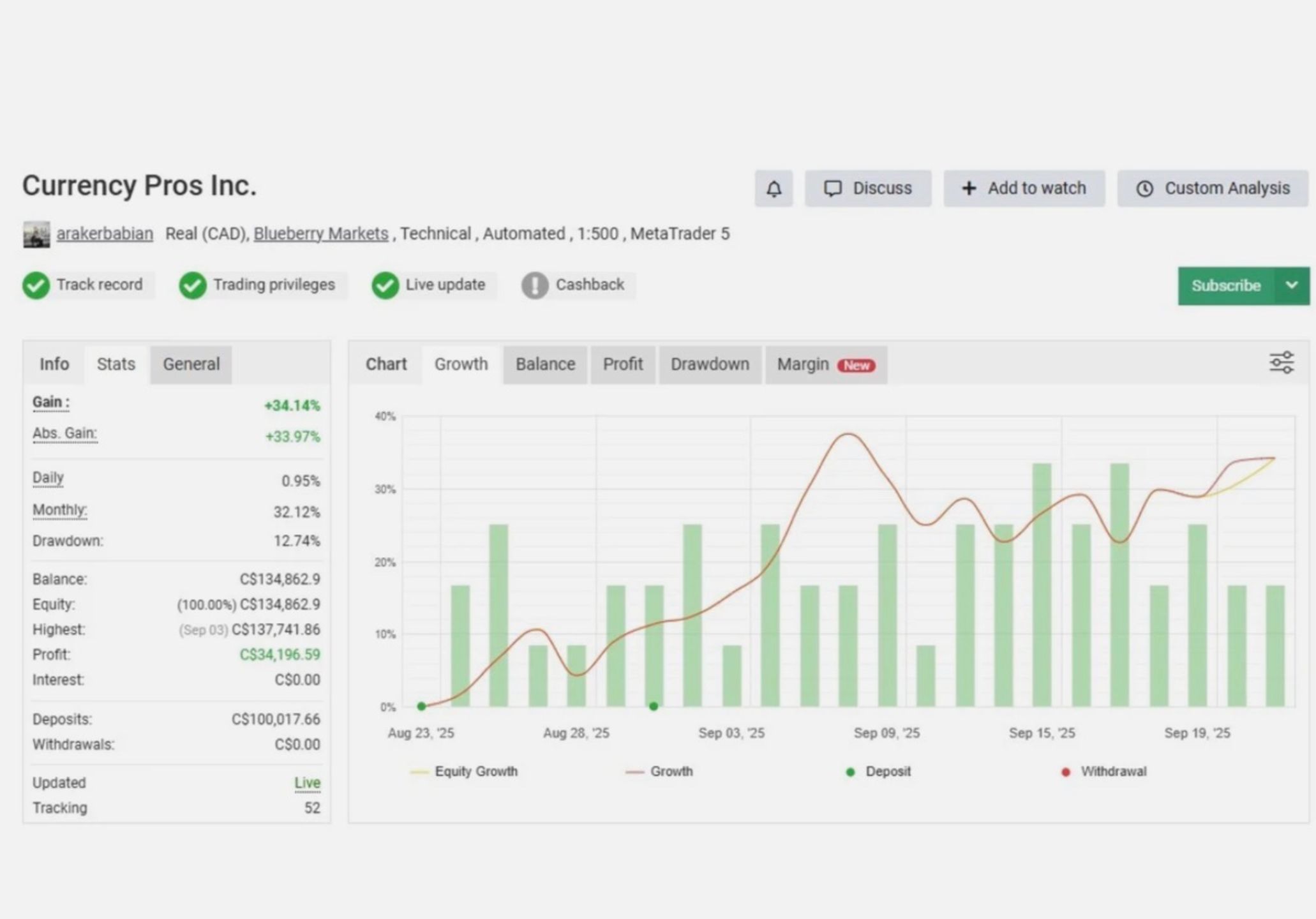Open Custom Analysis
Image resolution: width=1316 pixels, height=919 pixels.
coord(1213,188)
